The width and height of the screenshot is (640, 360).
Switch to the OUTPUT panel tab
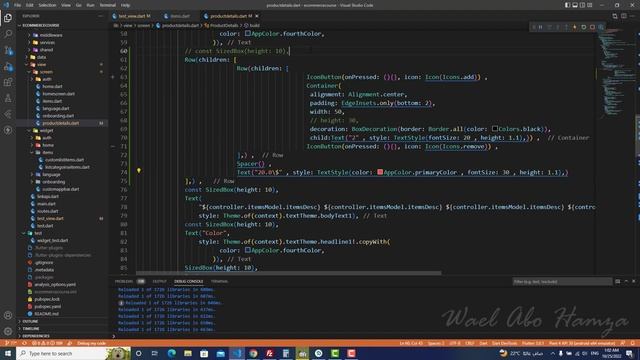coord(159,281)
